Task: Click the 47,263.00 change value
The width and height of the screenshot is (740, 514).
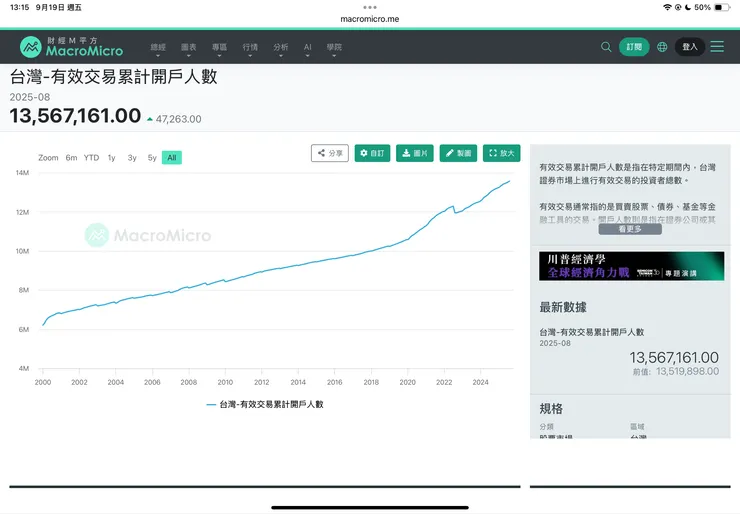Action: (178, 119)
